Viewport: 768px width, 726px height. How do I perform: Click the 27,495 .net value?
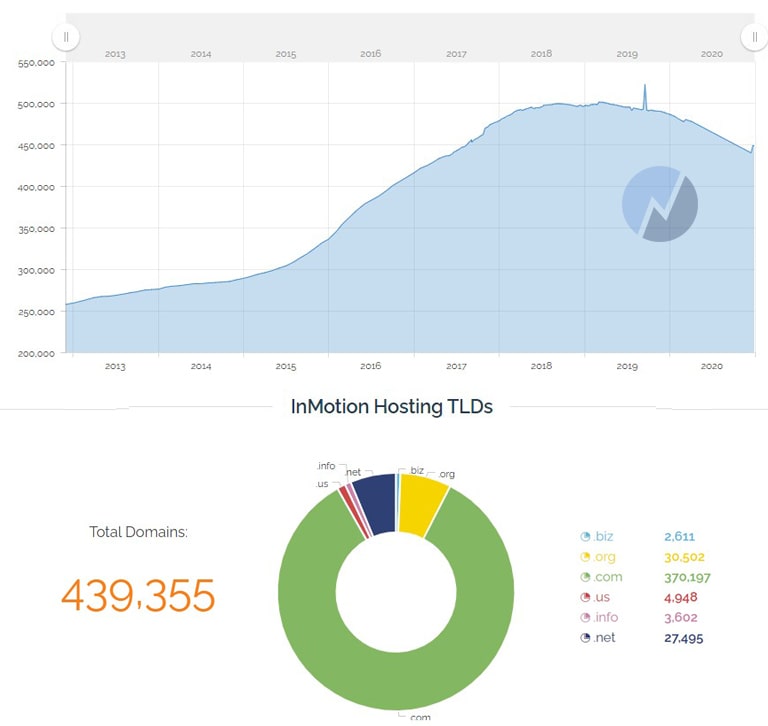pos(683,638)
